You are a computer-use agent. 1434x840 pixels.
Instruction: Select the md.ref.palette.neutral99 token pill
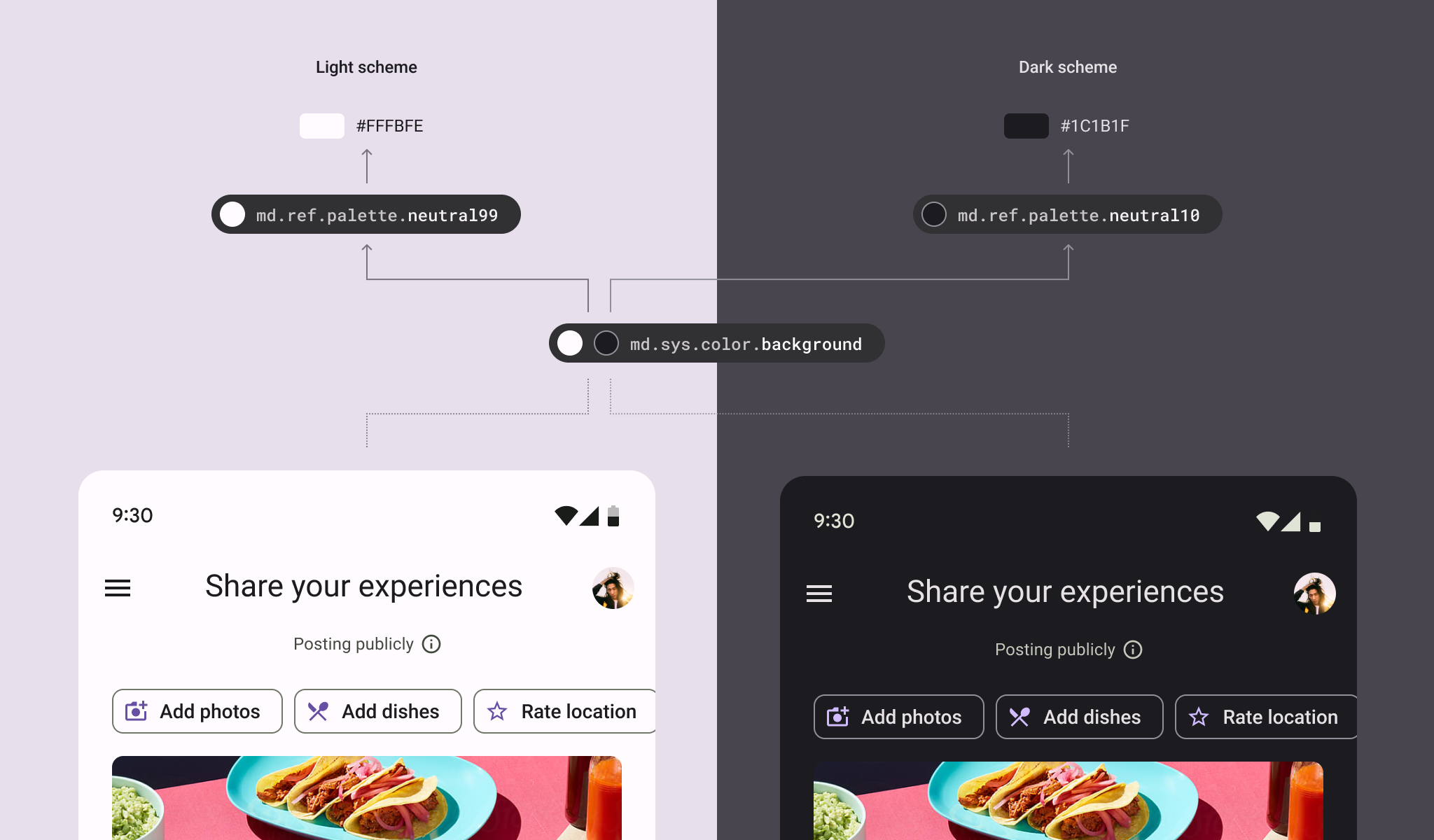pyautogui.click(x=366, y=214)
